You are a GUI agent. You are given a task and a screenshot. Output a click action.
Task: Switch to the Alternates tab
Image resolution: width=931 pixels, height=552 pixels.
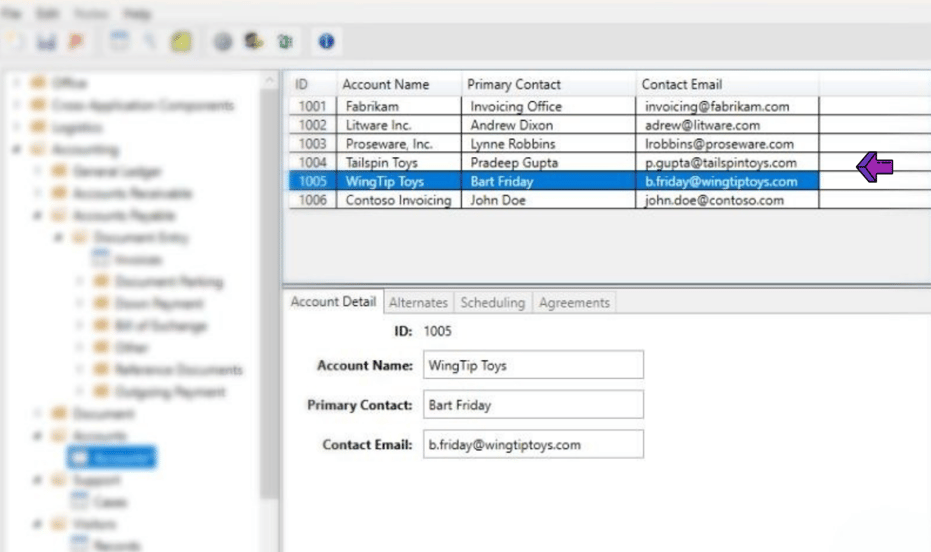coord(418,303)
